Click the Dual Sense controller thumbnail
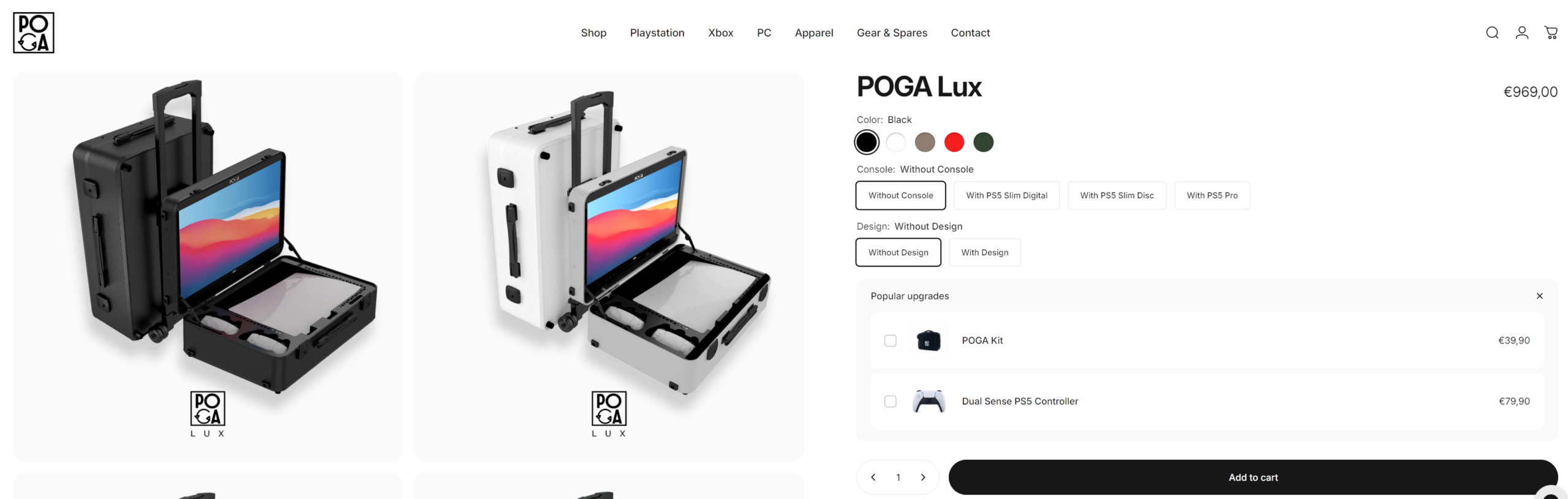Screen dimensions: 1568x499 927,402
